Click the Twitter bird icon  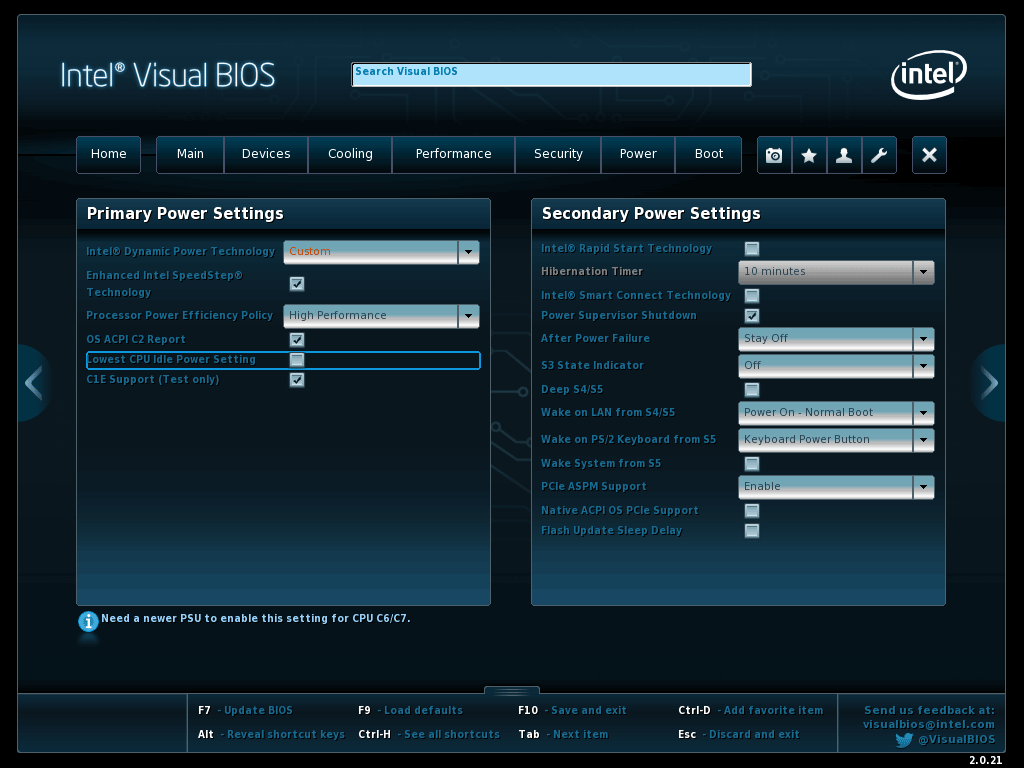[x=904, y=740]
